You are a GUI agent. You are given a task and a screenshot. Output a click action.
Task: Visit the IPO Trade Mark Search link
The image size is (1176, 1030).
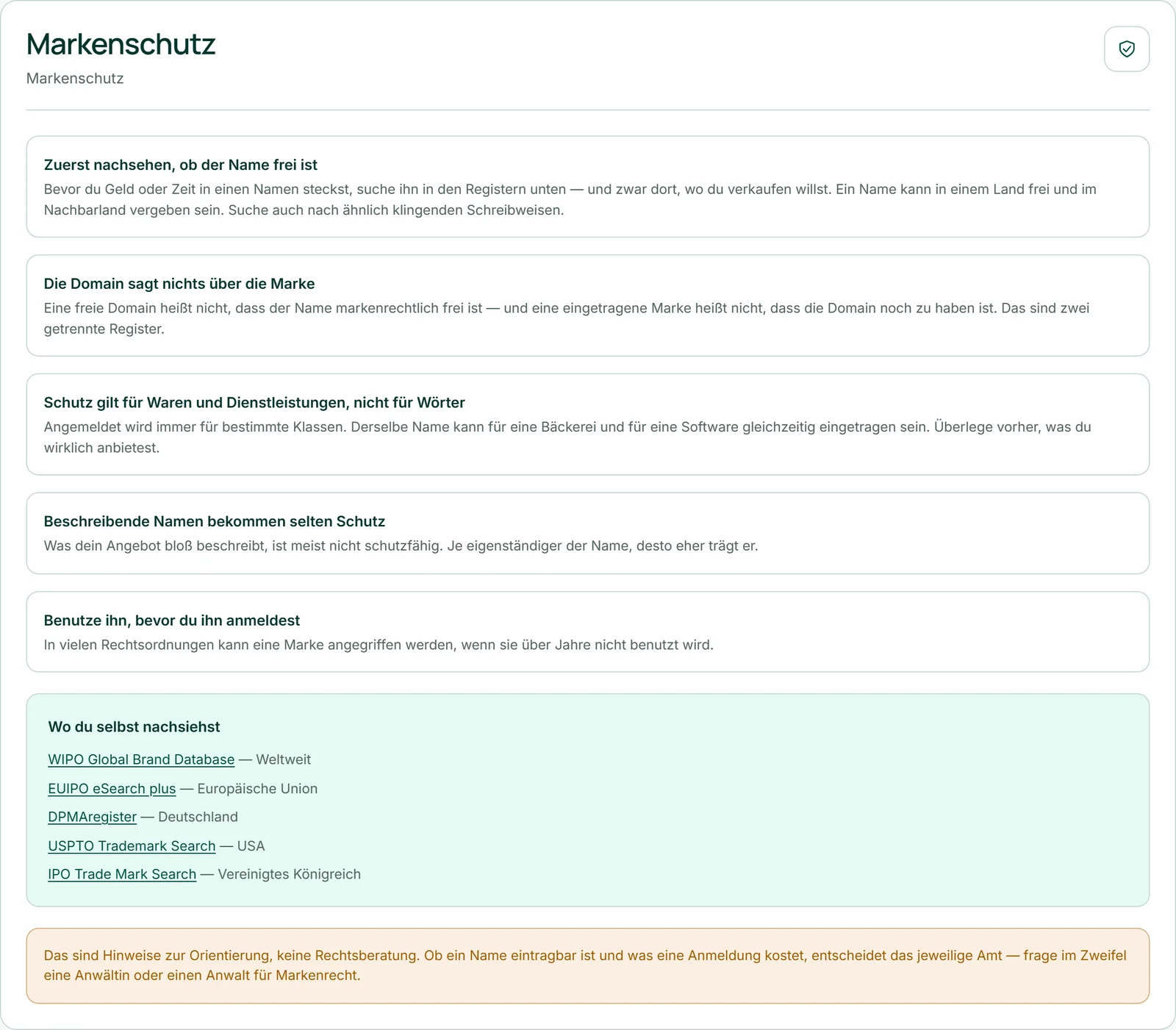point(122,874)
